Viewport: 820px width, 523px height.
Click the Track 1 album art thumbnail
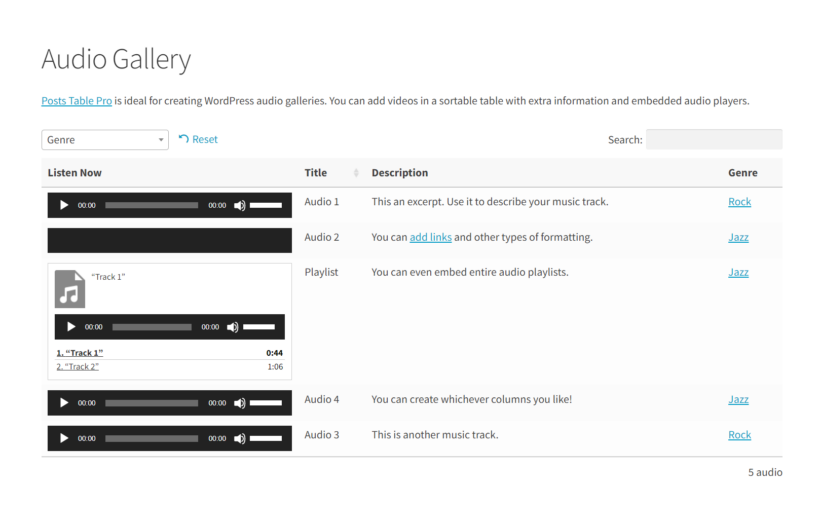click(x=70, y=289)
